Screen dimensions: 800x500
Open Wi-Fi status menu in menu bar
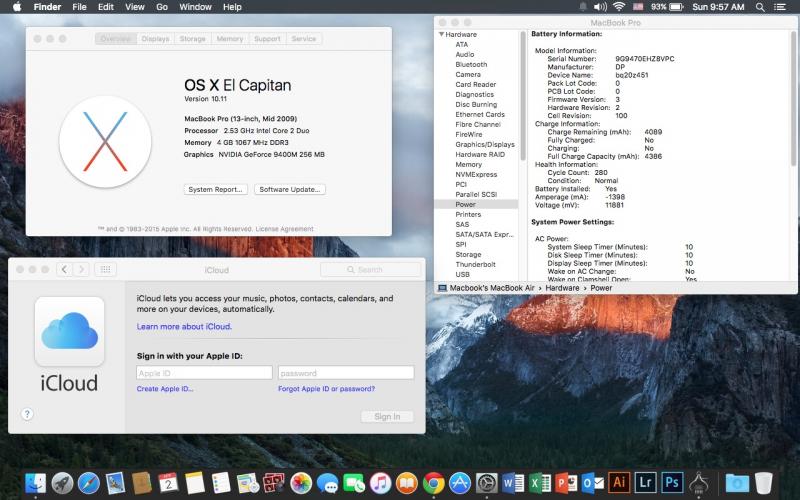[619, 7]
